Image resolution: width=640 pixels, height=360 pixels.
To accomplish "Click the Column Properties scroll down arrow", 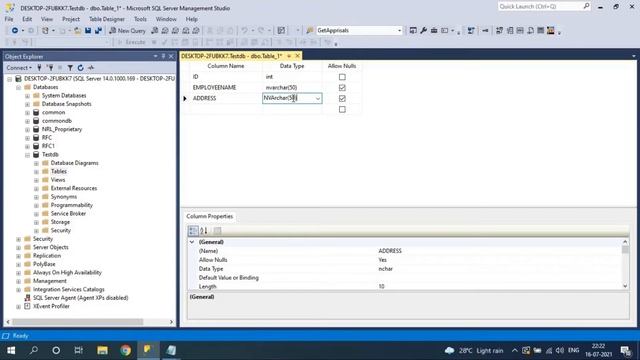I will tap(625, 287).
